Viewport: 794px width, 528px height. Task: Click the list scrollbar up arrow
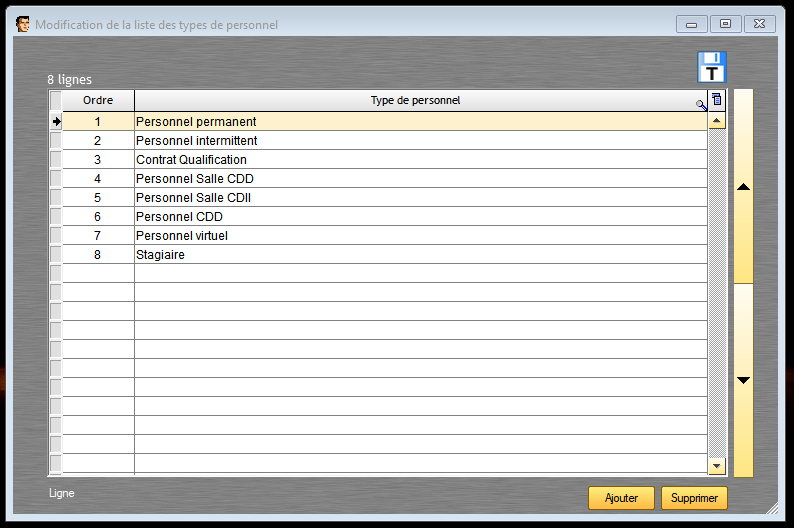tap(717, 120)
